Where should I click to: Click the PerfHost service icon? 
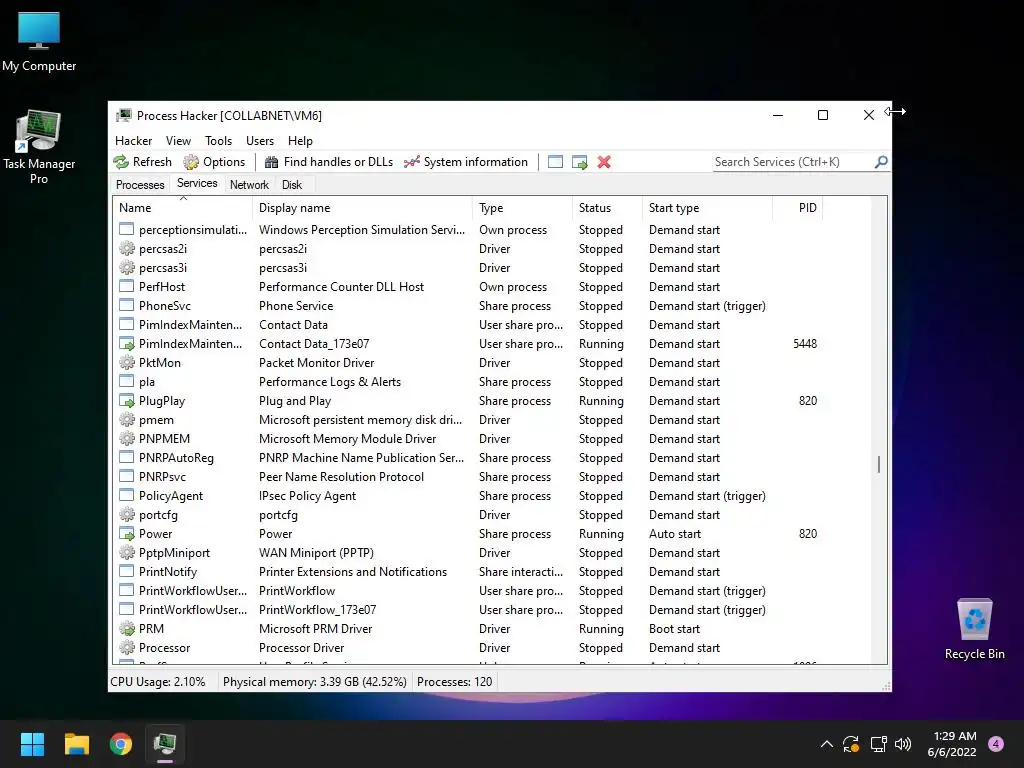coord(127,287)
